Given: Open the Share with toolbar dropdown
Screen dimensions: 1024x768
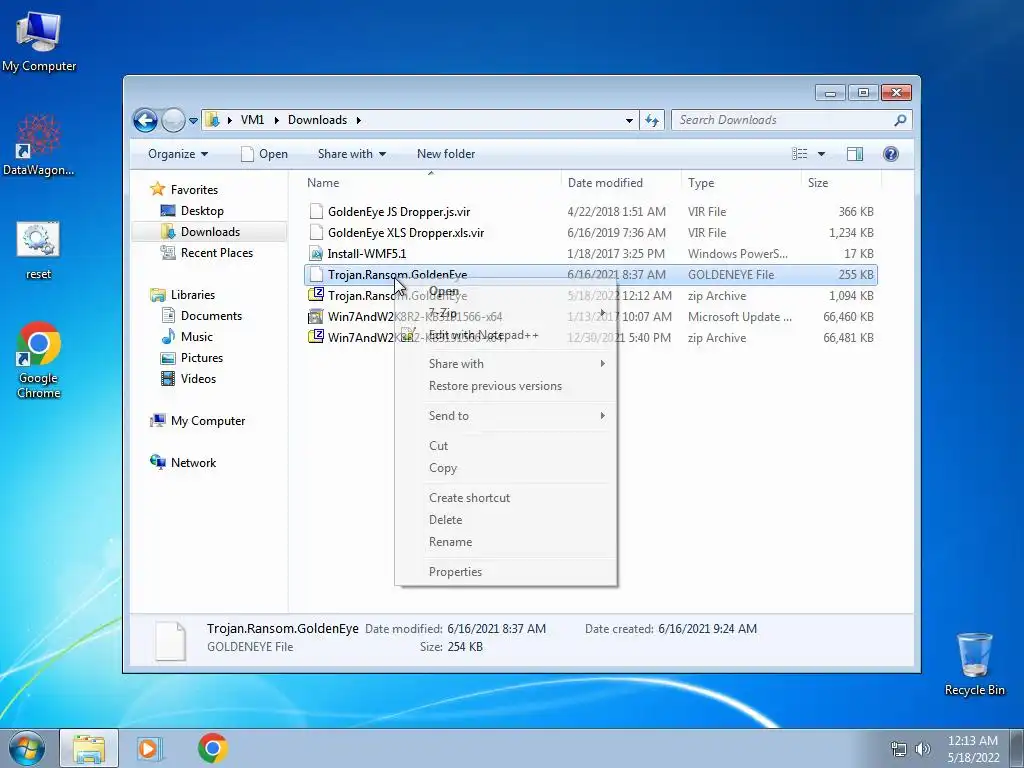Looking at the screenshot, I should point(351,153).
